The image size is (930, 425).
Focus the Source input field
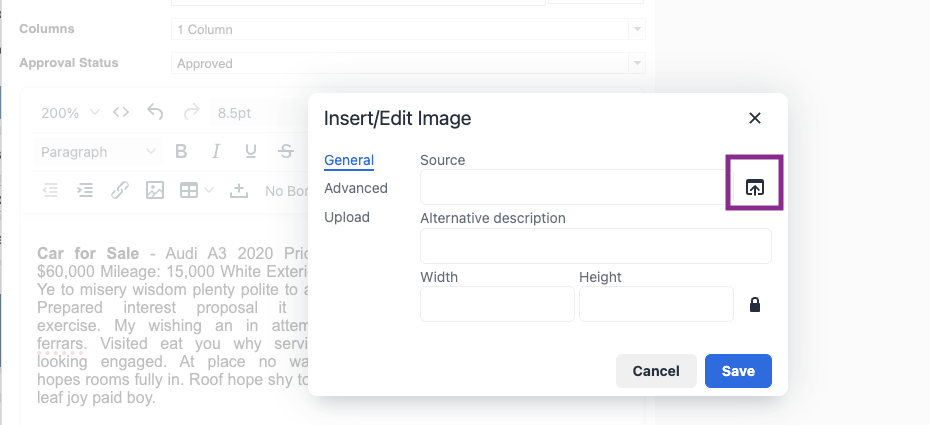tap(570, 187)
